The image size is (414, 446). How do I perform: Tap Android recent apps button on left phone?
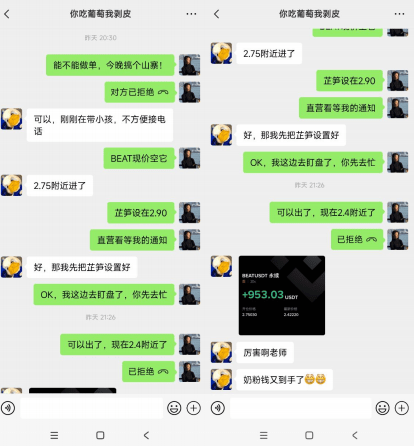(54, 435)
